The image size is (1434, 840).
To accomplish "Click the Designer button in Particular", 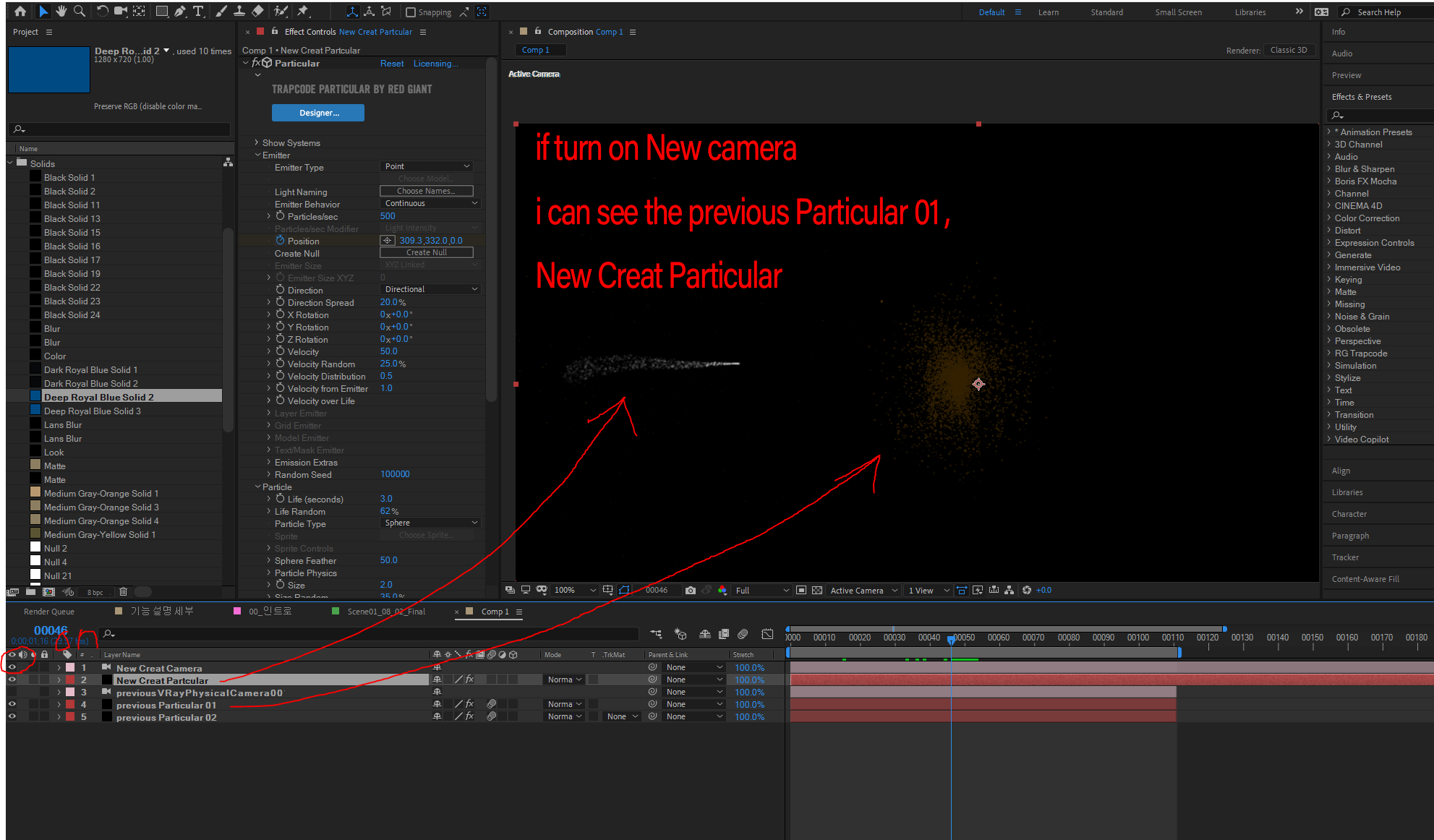I will point(318,113).
